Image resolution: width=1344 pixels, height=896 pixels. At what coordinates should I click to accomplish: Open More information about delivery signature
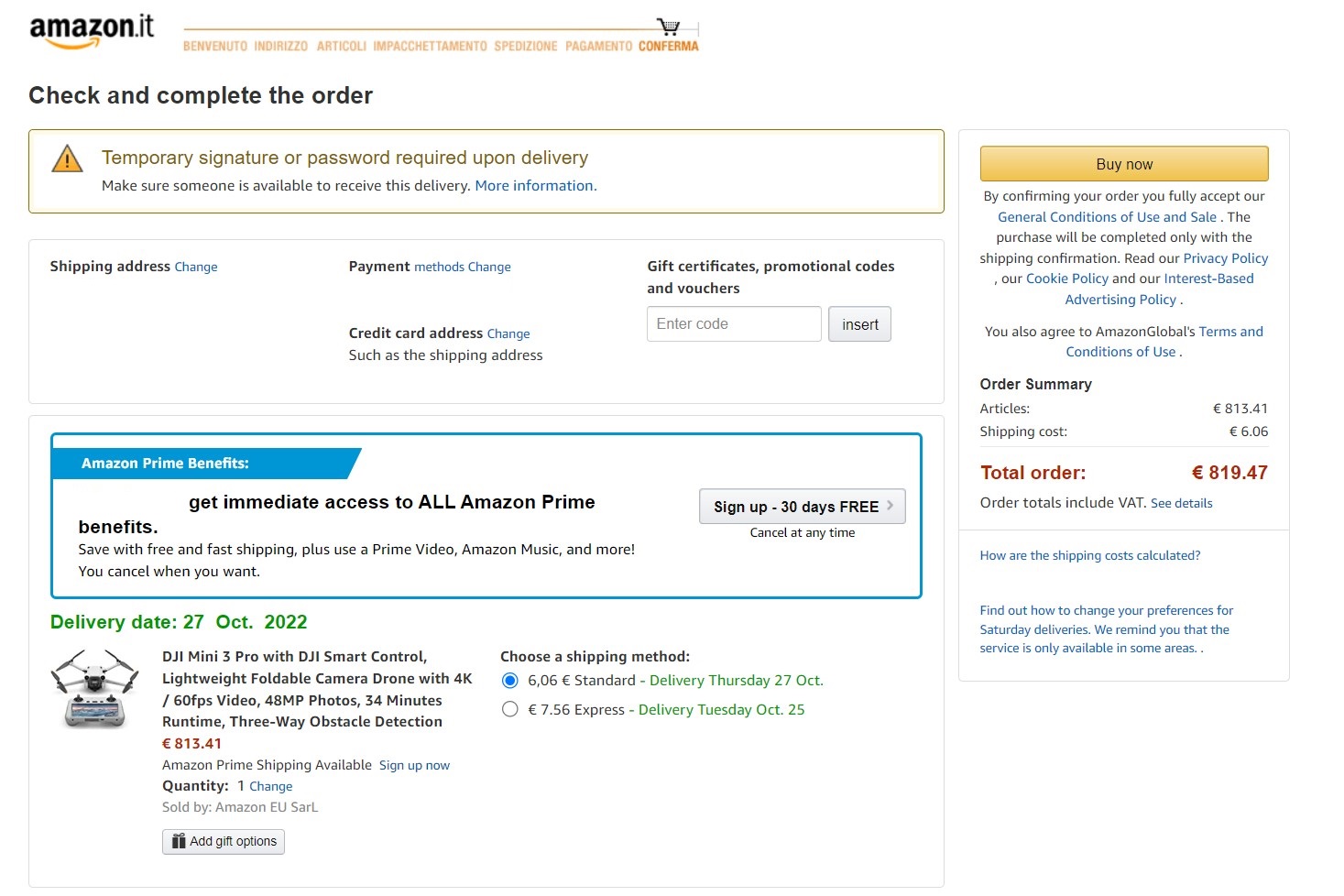click(535, 186)
